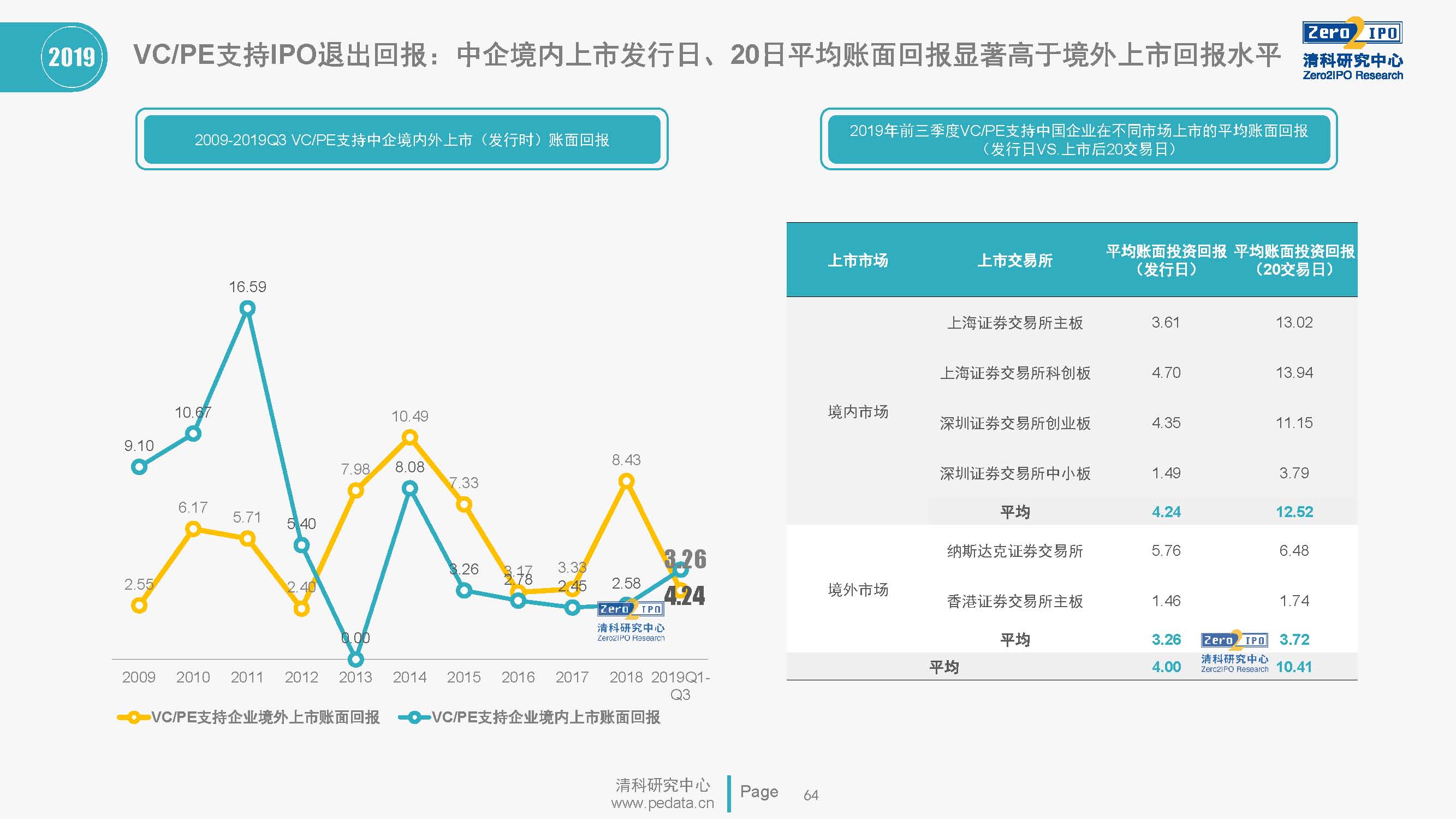Click the right table title banner for 2019
1456x819 pixels.
1078,140
